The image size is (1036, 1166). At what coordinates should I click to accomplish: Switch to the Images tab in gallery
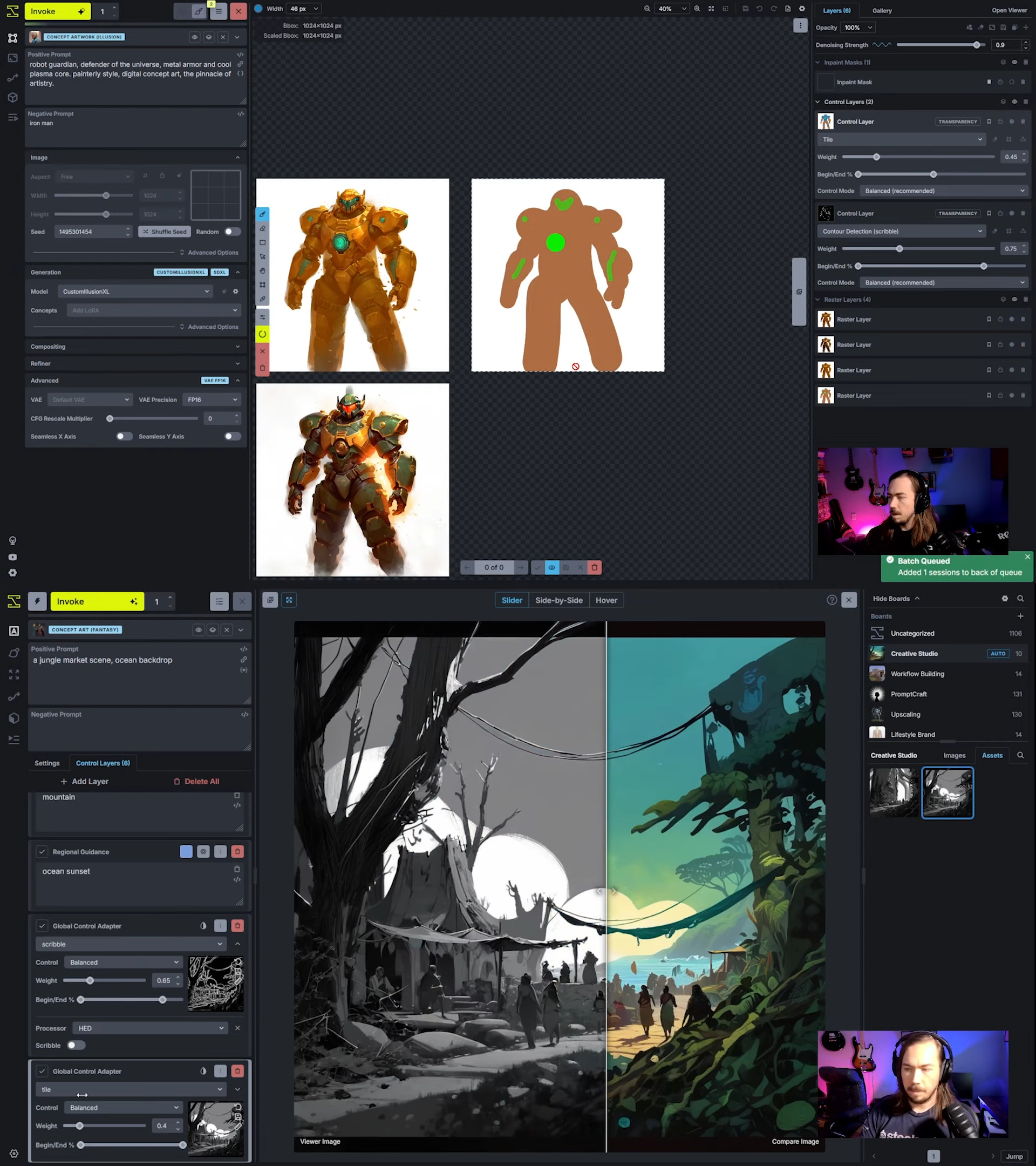tap(955, 755)
